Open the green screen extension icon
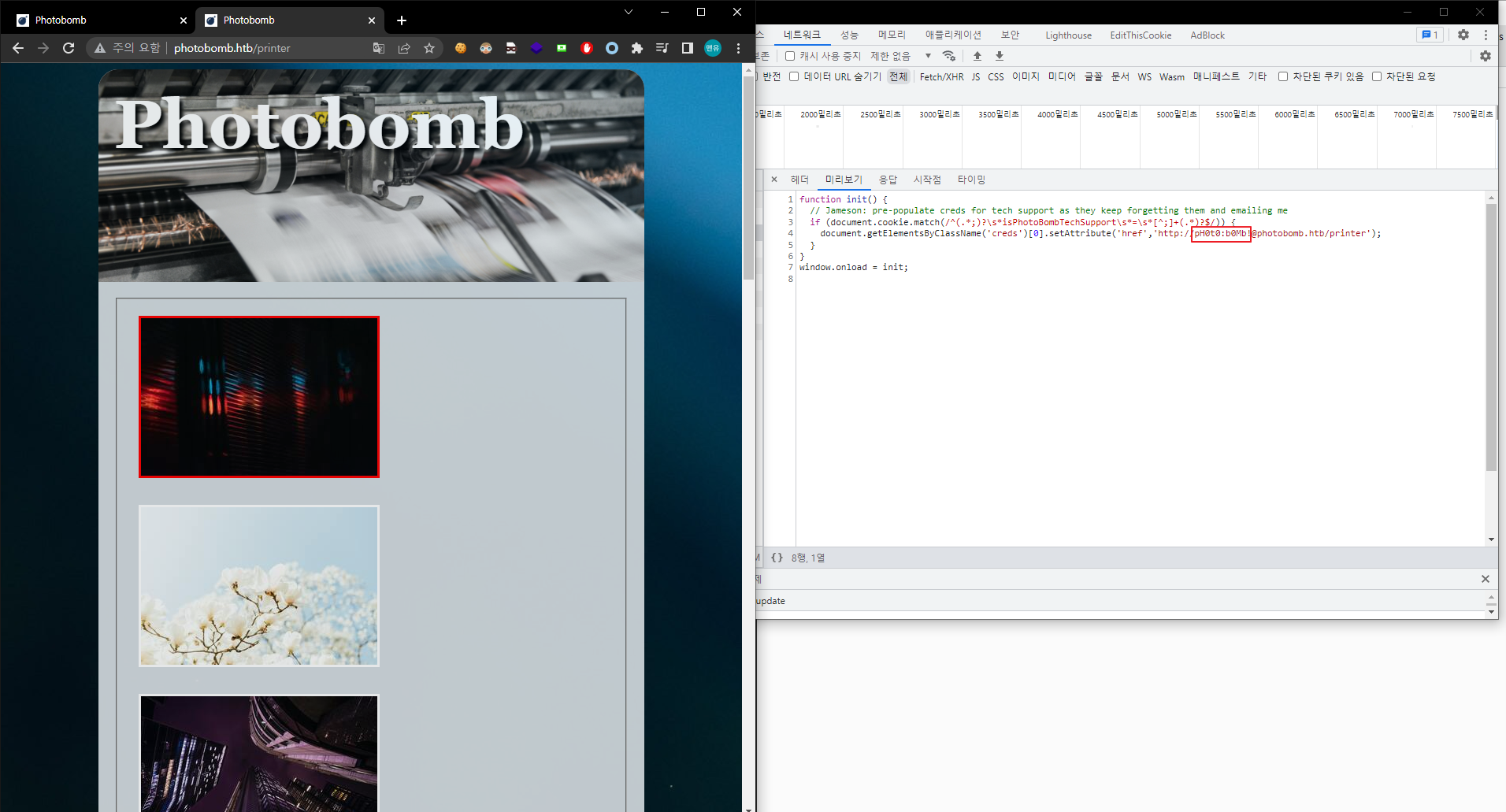Viewport: 1506px width, 812px height. tap(562, 48)
